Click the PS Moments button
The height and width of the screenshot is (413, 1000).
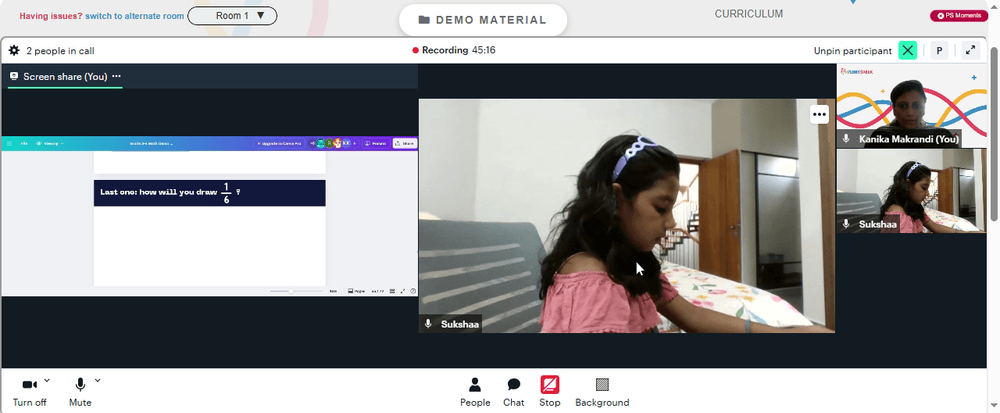coord(959,15)
